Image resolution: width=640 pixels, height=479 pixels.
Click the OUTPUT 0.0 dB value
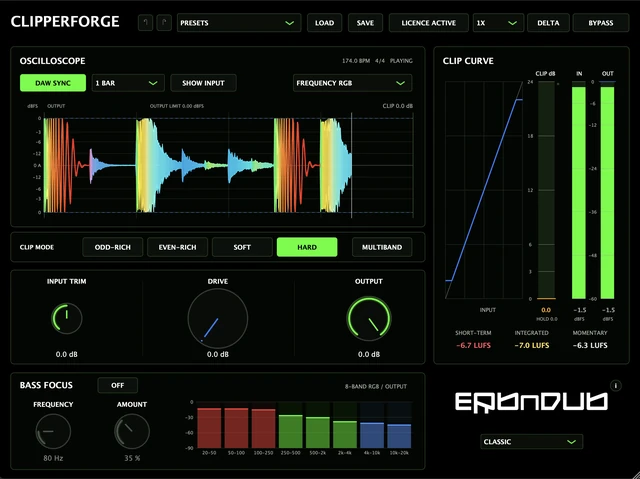coord(369,354)
